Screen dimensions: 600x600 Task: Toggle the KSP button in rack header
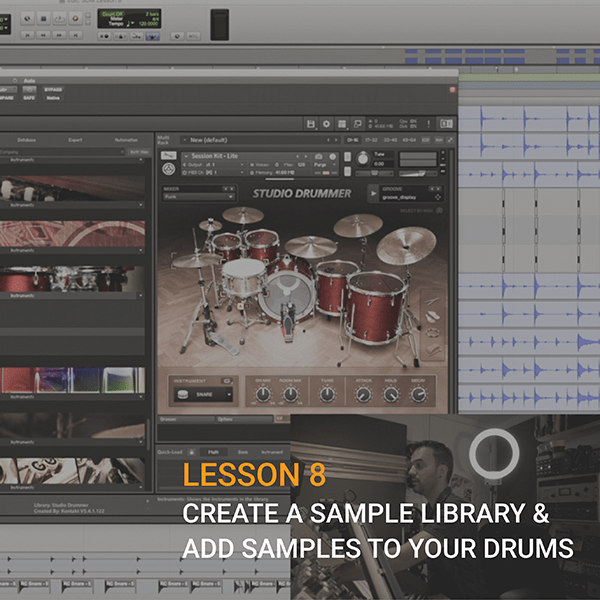pos(425,140)
